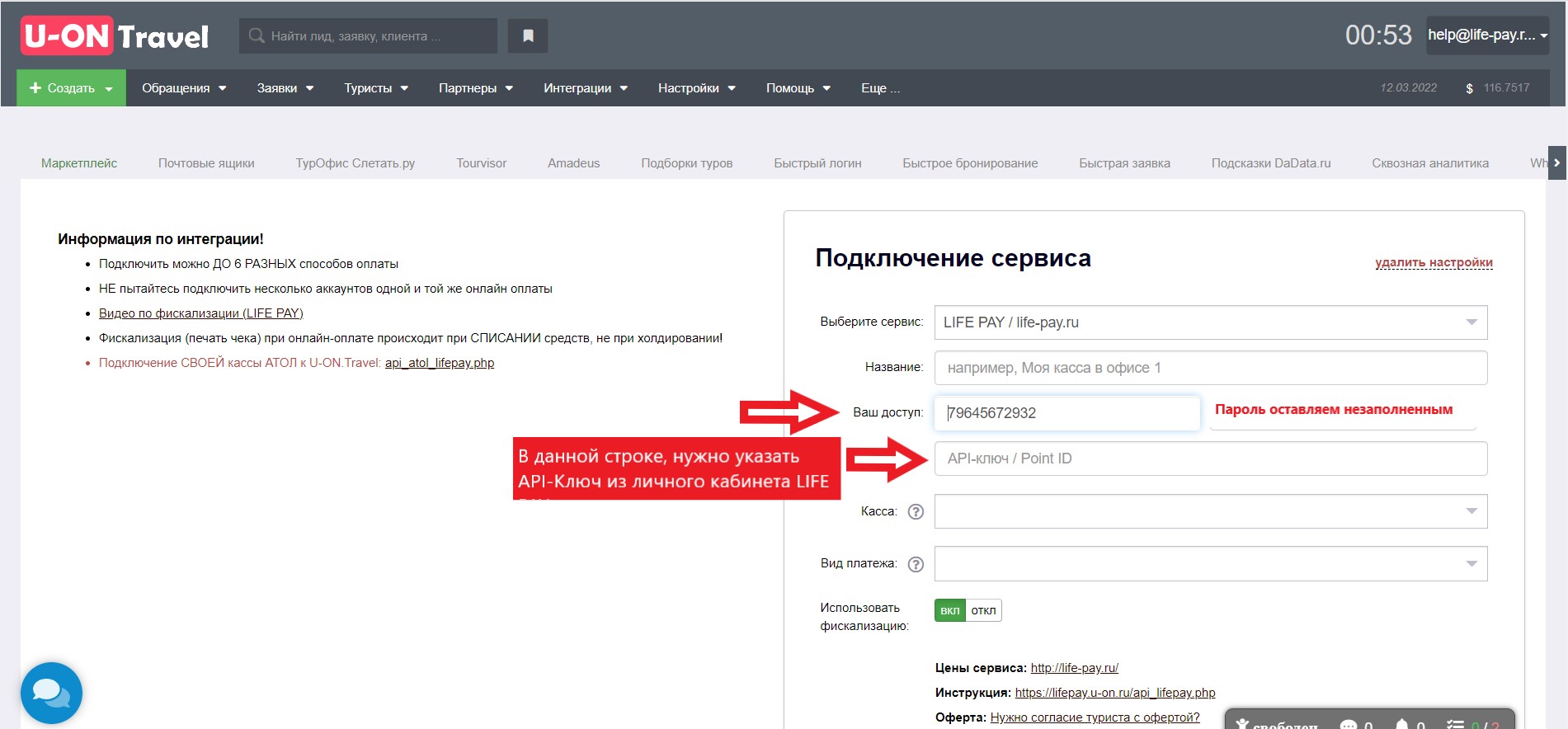This screenshot has width=1568, height=729.
Task: Switch to the Подсказки DaData.ru tab
Action: (1271, 163)
